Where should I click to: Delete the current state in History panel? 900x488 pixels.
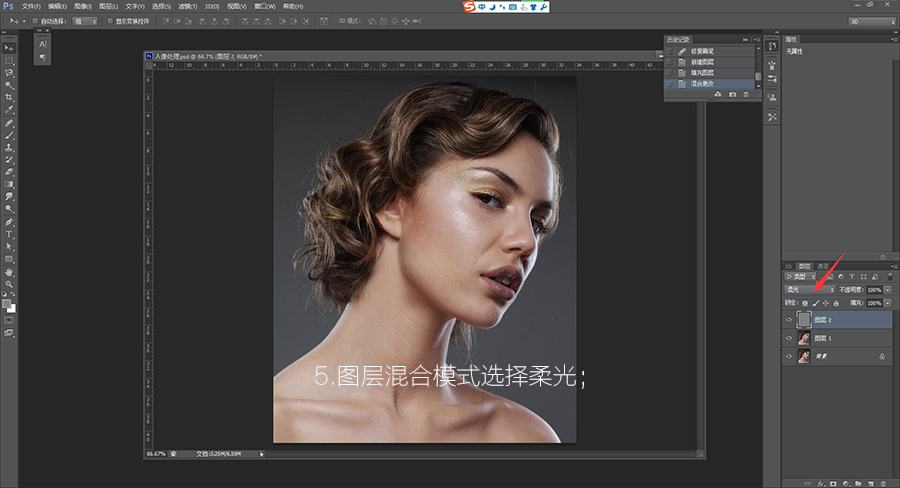745,94
